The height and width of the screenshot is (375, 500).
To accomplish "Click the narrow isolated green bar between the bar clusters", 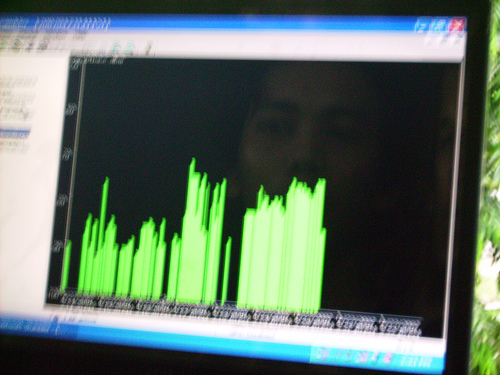I will point(226,270).
